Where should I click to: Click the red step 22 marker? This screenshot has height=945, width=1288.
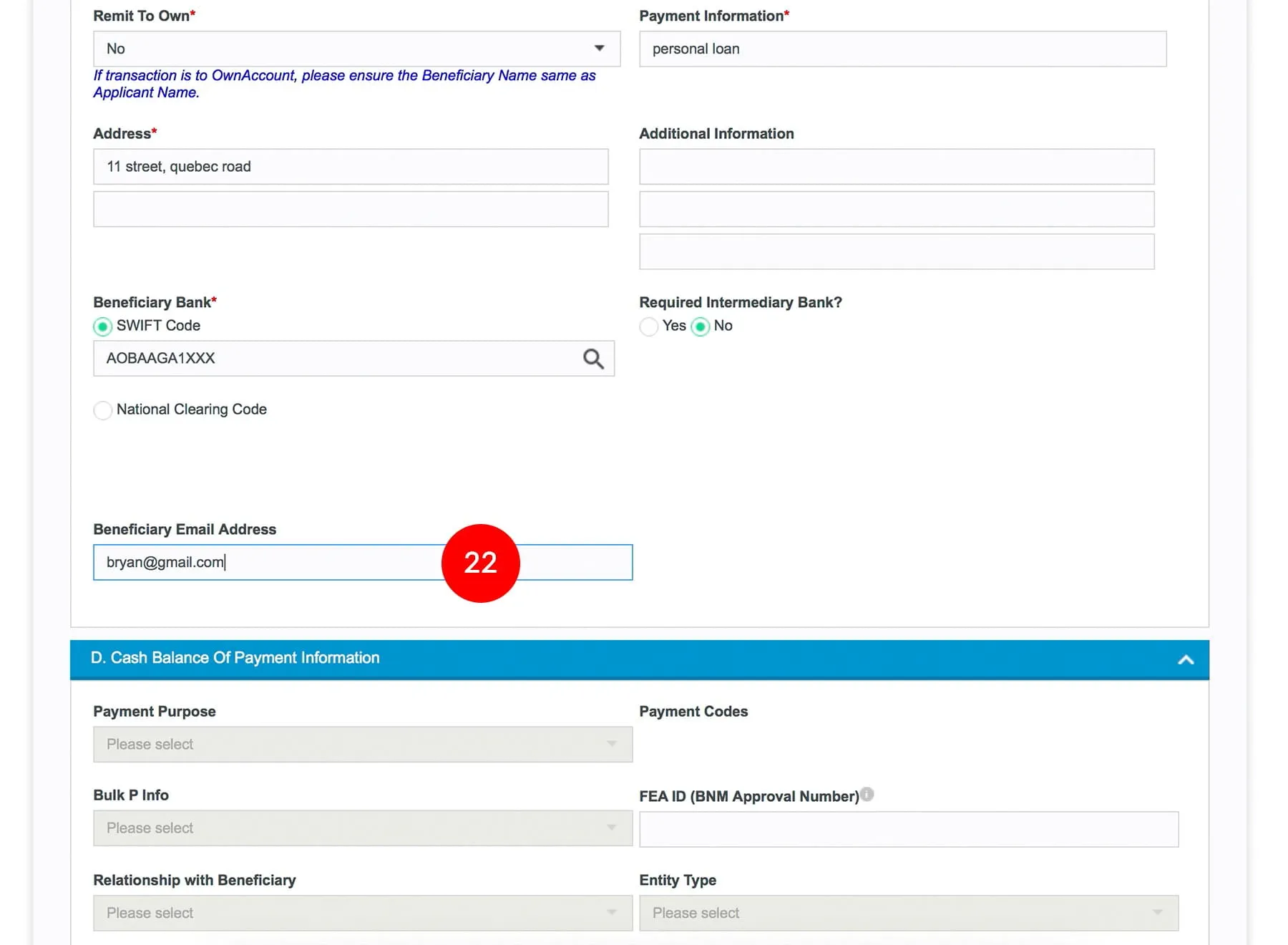pos(480,563)
